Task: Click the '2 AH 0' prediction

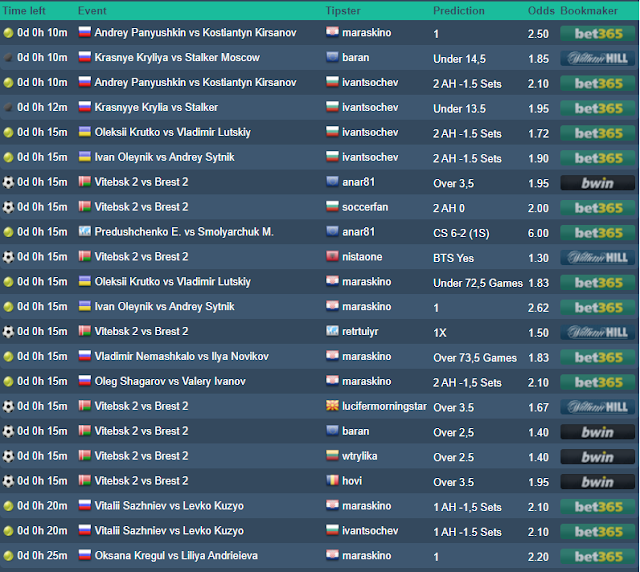Action: (449, 208)
